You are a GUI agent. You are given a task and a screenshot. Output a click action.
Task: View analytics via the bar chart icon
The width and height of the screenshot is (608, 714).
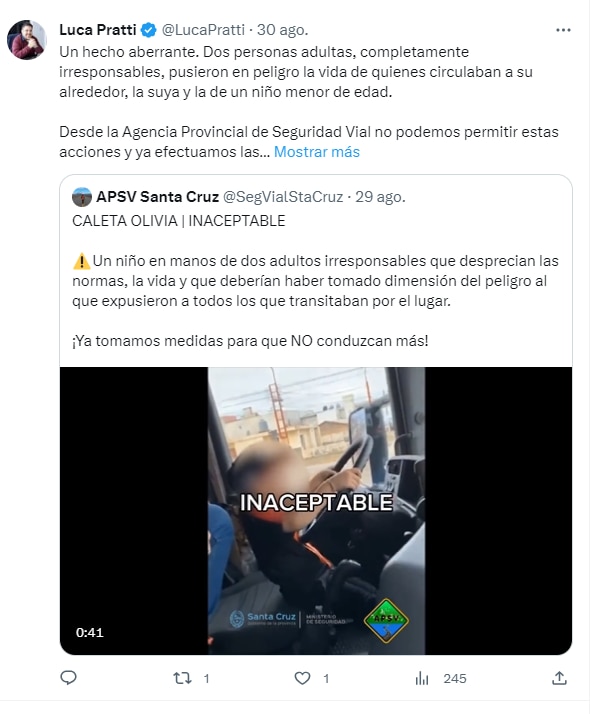[x=422, y=678]
